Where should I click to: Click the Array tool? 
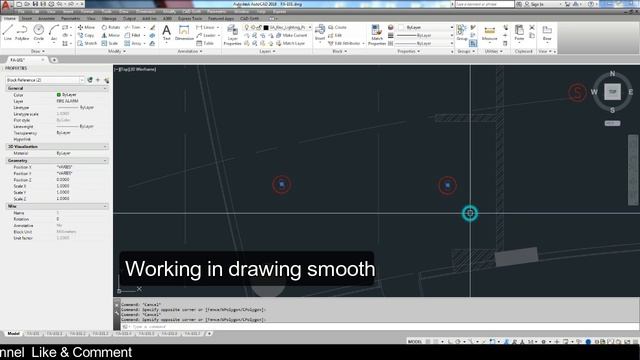133,43
